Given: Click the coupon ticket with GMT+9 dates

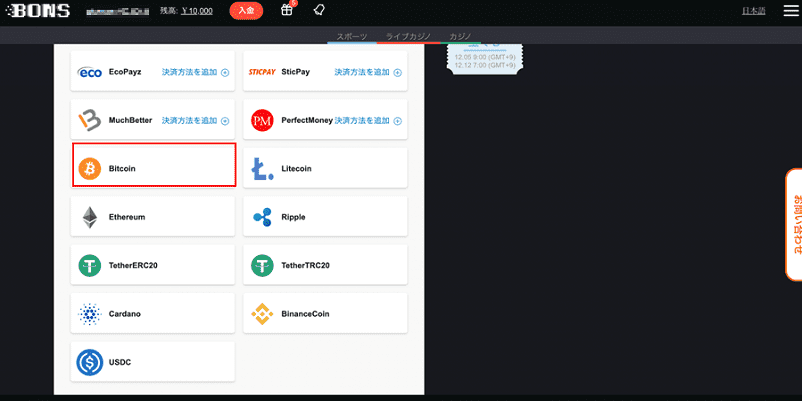Looking at the screenshot, I should tap(485, 60).
